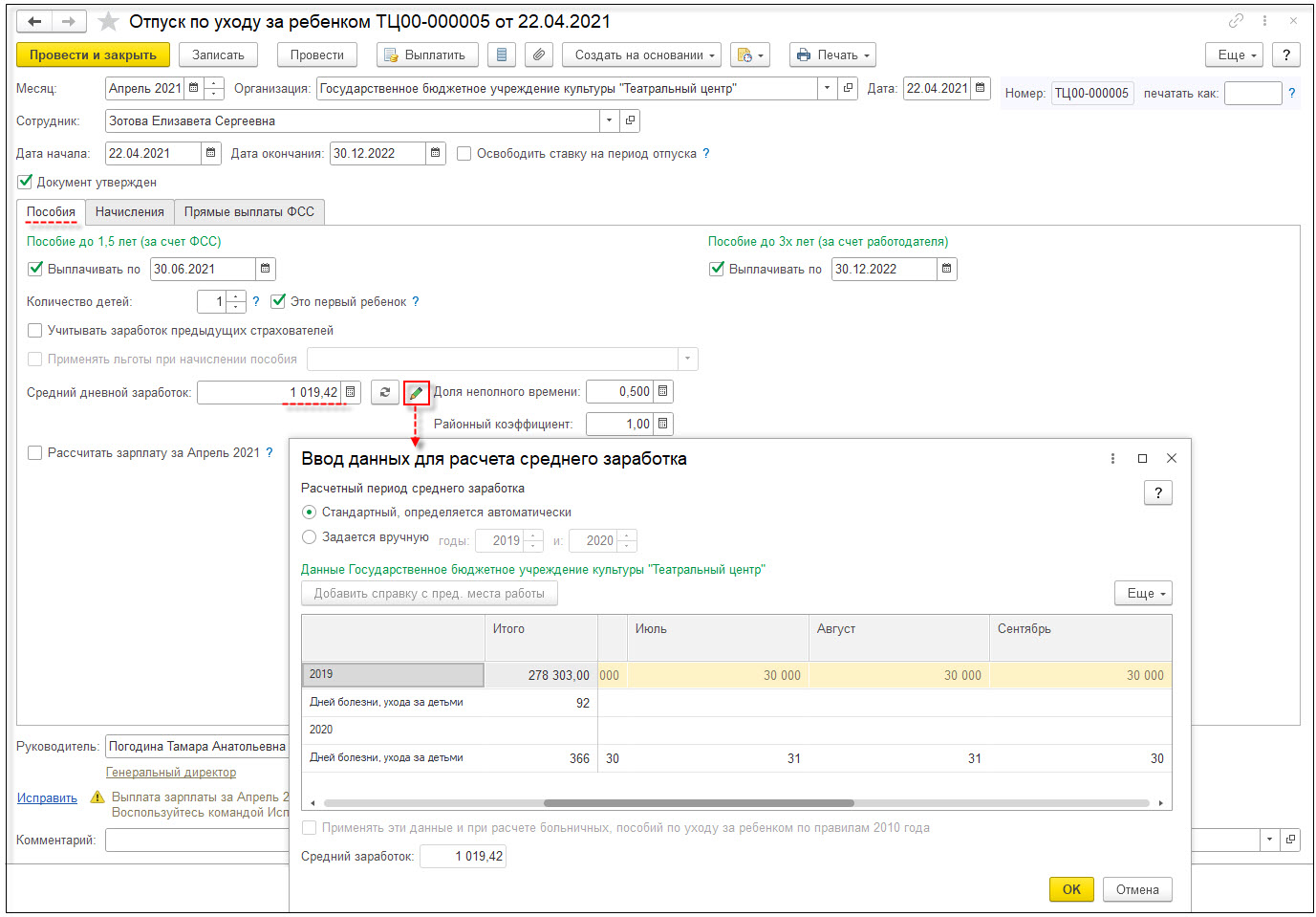This screenshot has width=1316, height=917.
Task: Open calendar for Дата окончания
Action: click(436, 153)
